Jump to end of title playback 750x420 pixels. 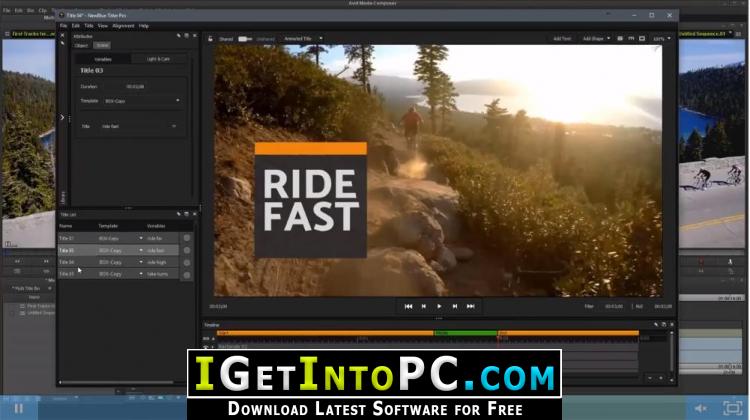click(471, 306)
